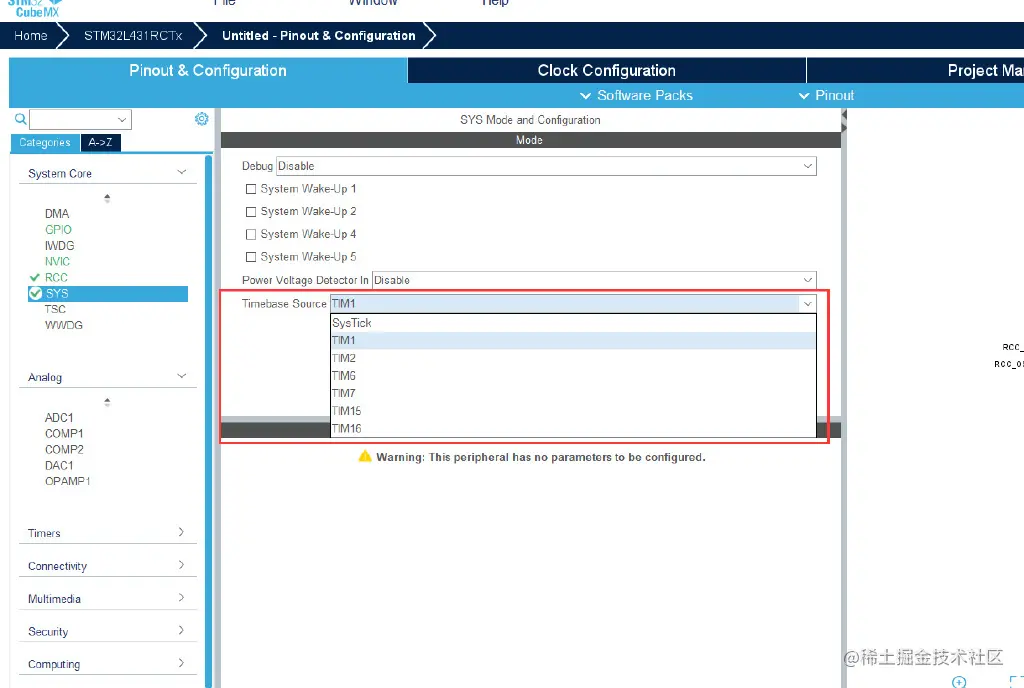Screen dimensions: 1024x688
Task: Switch to Pinout & Configuration tab
Action: (x=208, y=70)
